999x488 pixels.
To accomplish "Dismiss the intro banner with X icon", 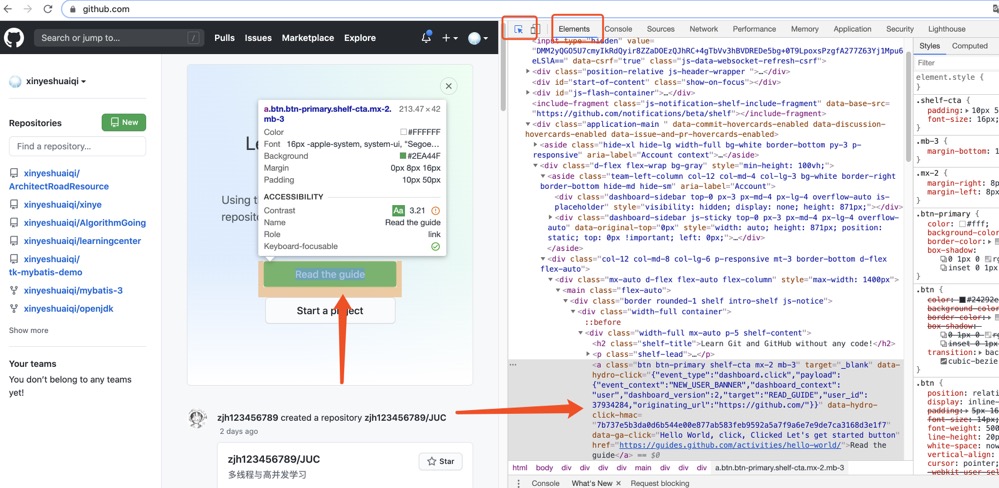I will click(x=448, y=86).
